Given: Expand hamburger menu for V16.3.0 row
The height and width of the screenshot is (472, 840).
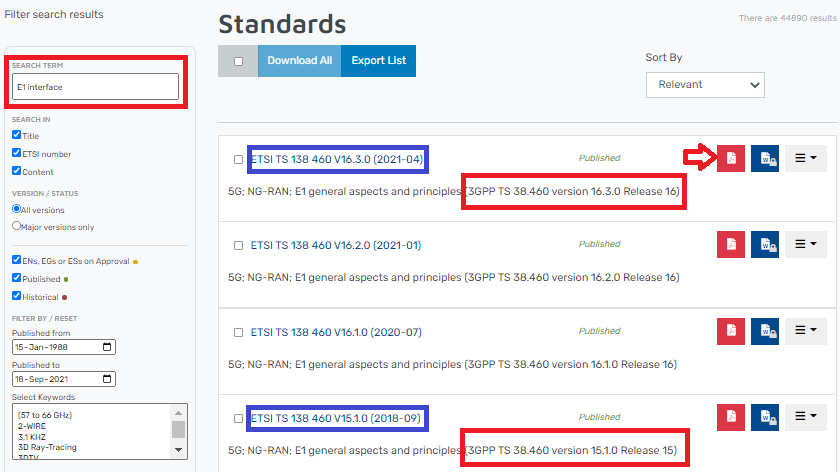Looking at the screenshot, I should click(805, 159).
